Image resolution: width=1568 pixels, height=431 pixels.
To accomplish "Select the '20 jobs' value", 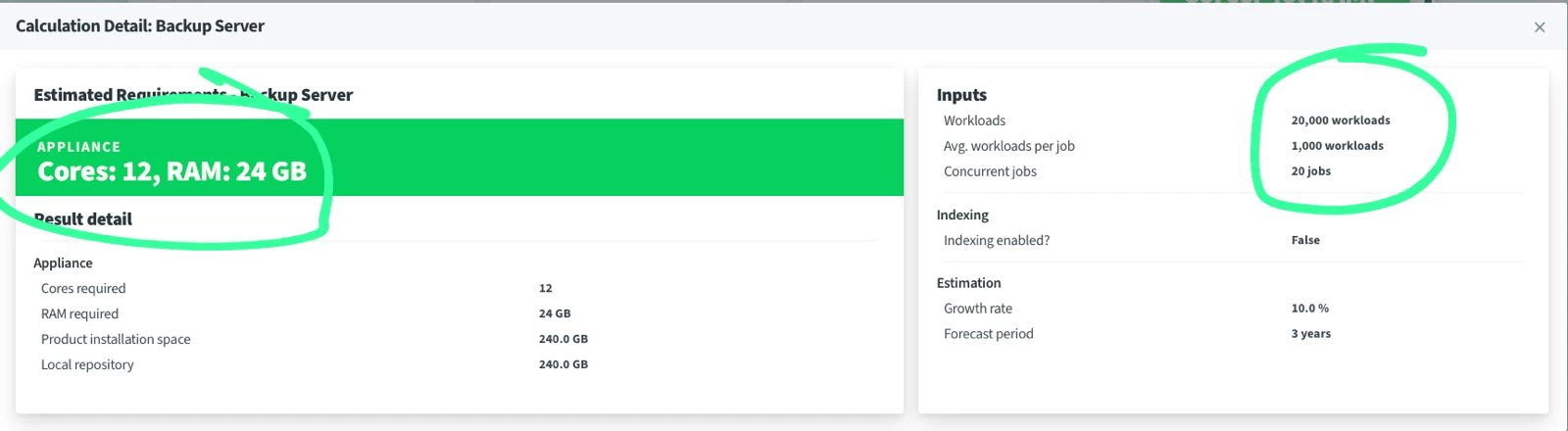I will [x=1311, y=171].
